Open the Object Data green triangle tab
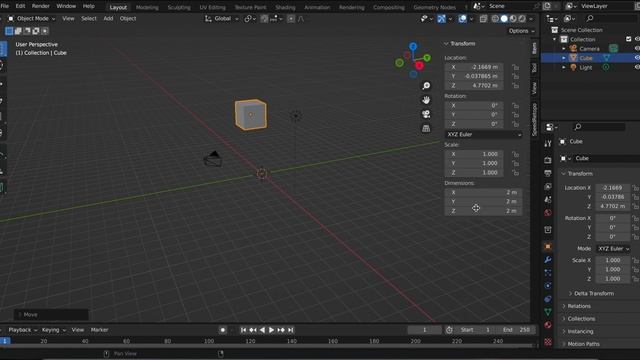The width and height of the screenshot is (640, 360). tap(548, 312)
